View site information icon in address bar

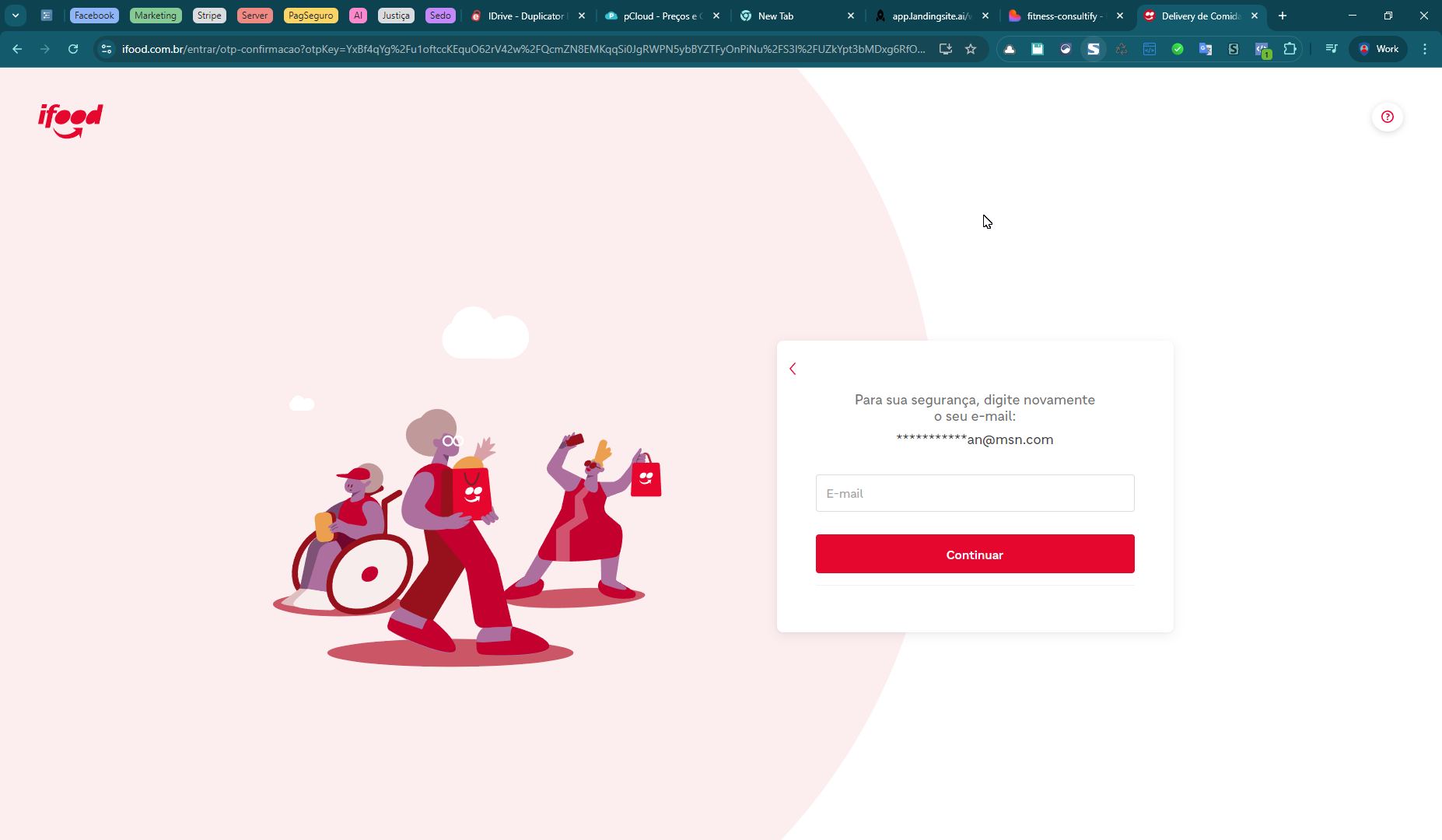click(x=107, y=49)
